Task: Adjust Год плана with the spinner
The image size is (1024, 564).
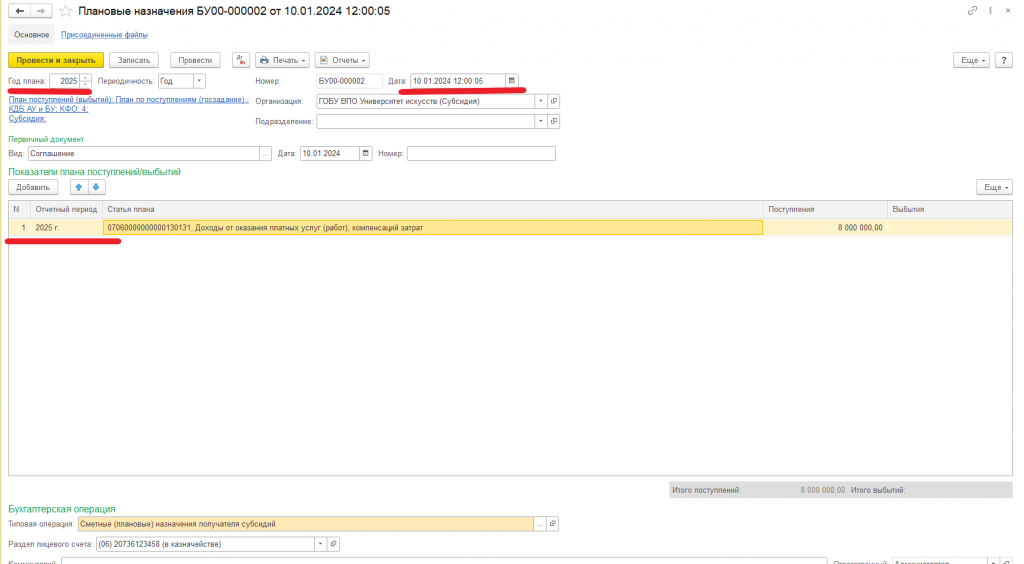Action: point(86,81)
